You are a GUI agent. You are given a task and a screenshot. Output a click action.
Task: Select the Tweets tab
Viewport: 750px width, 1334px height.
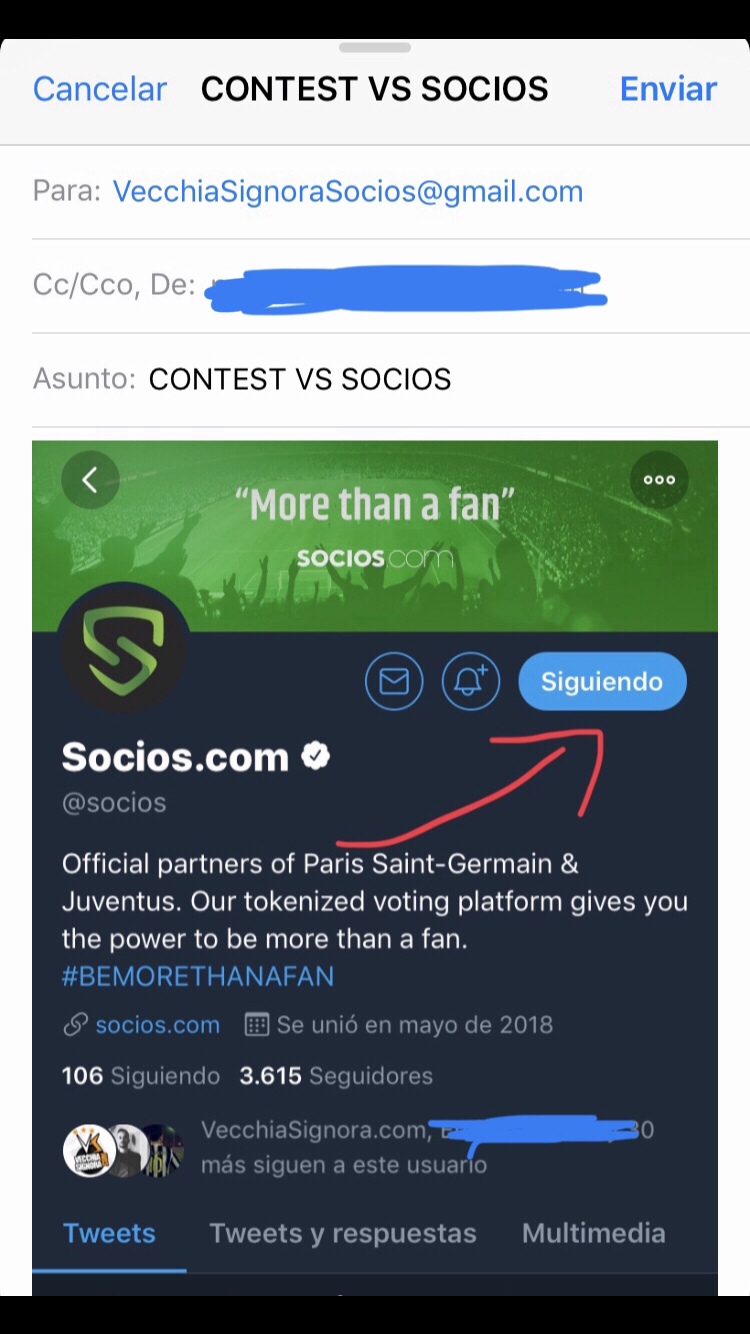click(x=109, y=1233)
